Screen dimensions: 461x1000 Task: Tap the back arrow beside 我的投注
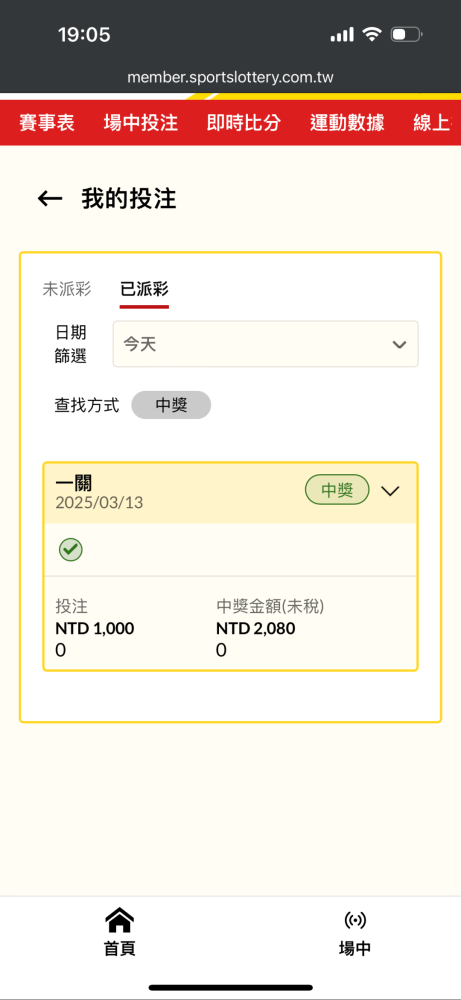point(50,200)
